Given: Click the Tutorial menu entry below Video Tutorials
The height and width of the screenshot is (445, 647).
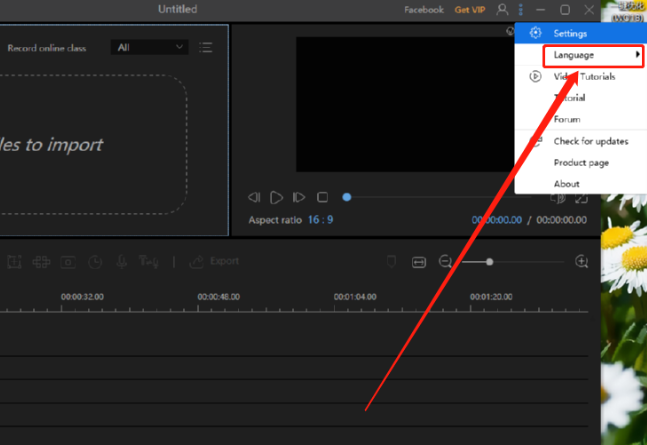Looking at the screenshot, I should coord(581,98).
